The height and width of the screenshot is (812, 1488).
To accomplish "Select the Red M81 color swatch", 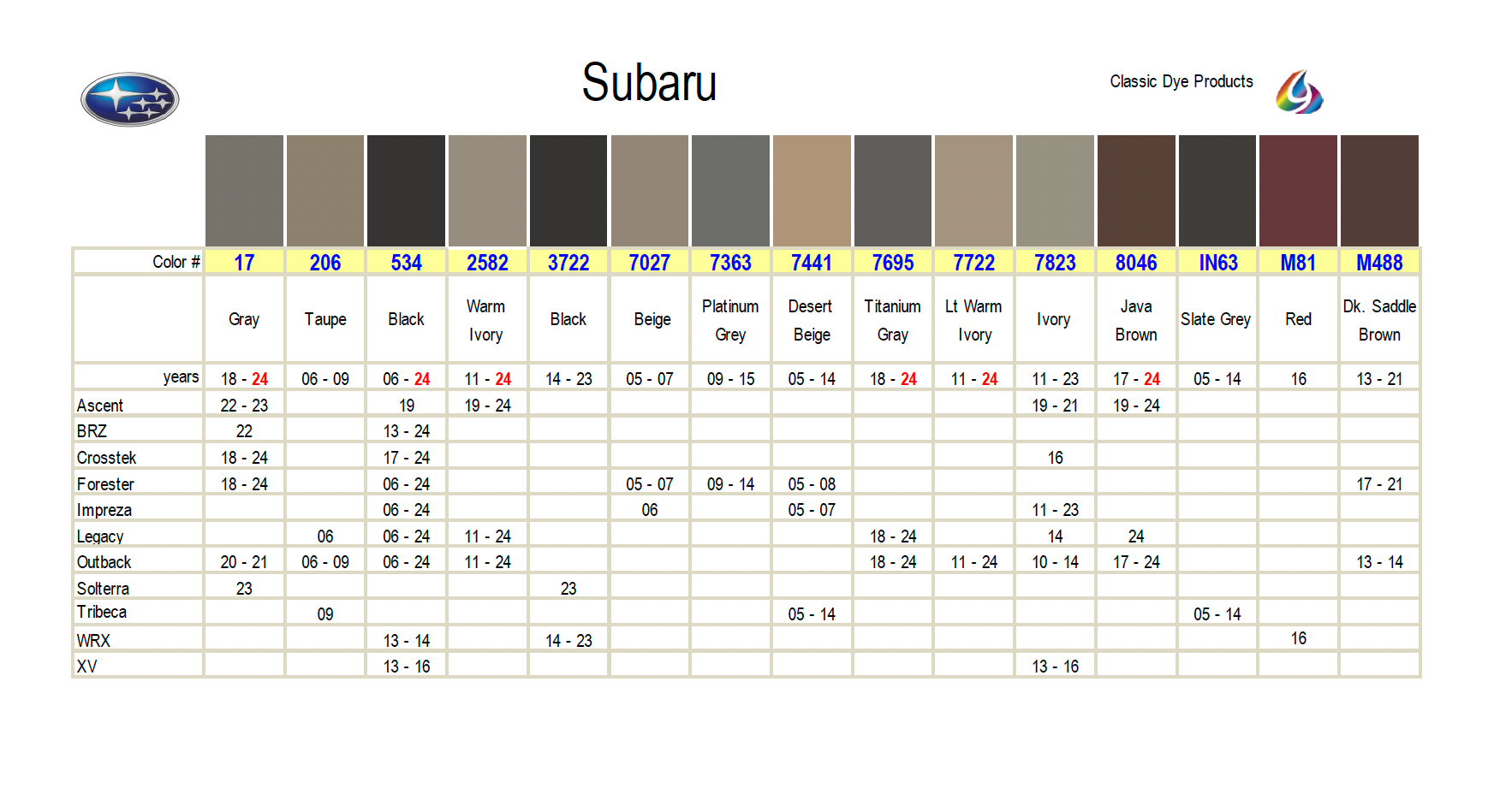I will pyautogui.click(x=1298, y=190).
